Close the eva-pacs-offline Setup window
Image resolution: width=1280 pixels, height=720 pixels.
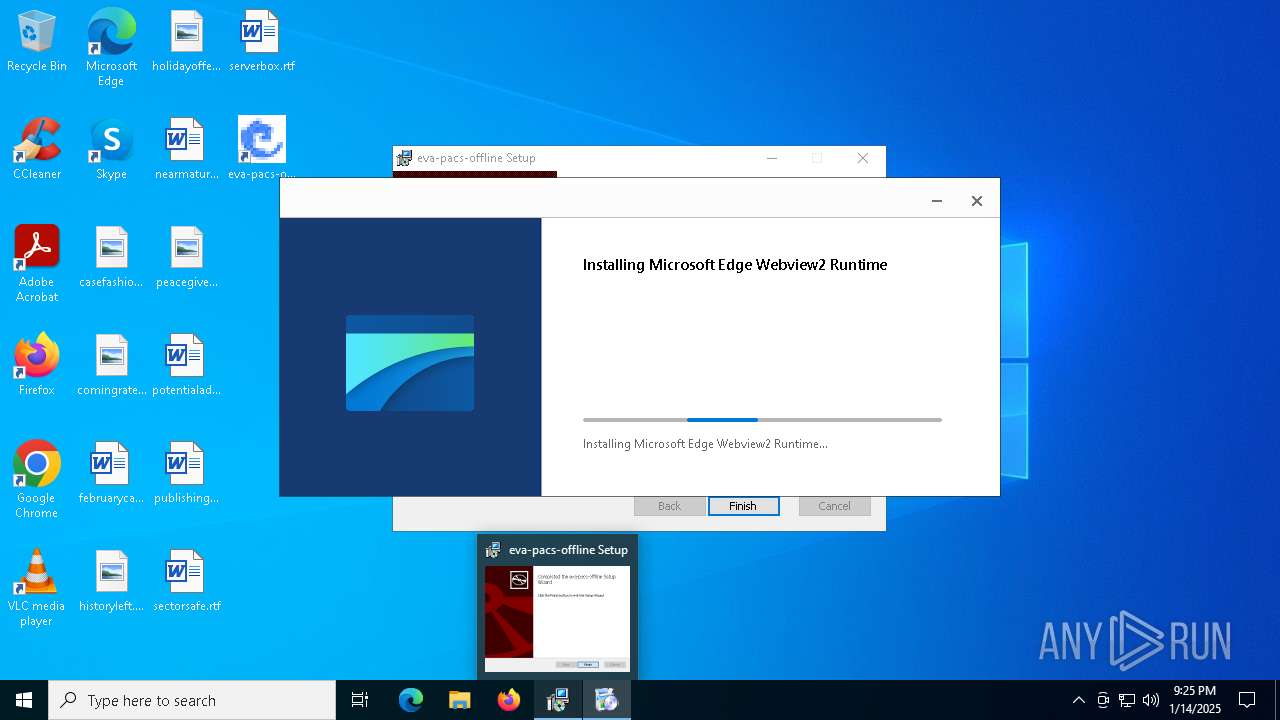[x=863, y=158]
